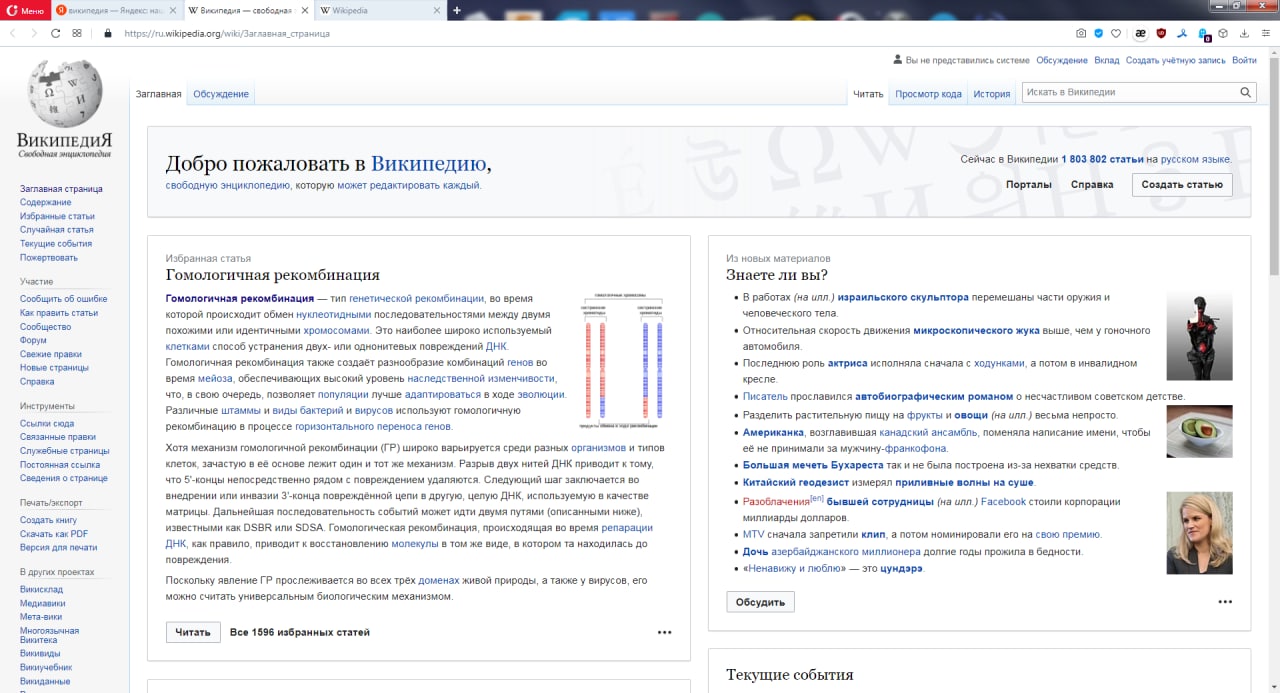
Task: Open the Справка link in the welcome banner
Action: coord(1092,185)
